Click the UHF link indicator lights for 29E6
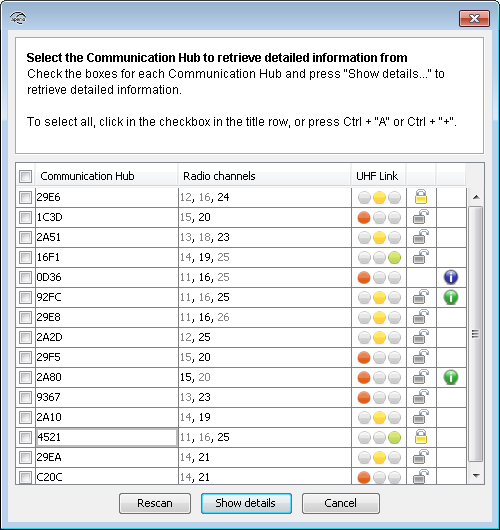This screenshot has width=500, height=530. tap(379, 197)
